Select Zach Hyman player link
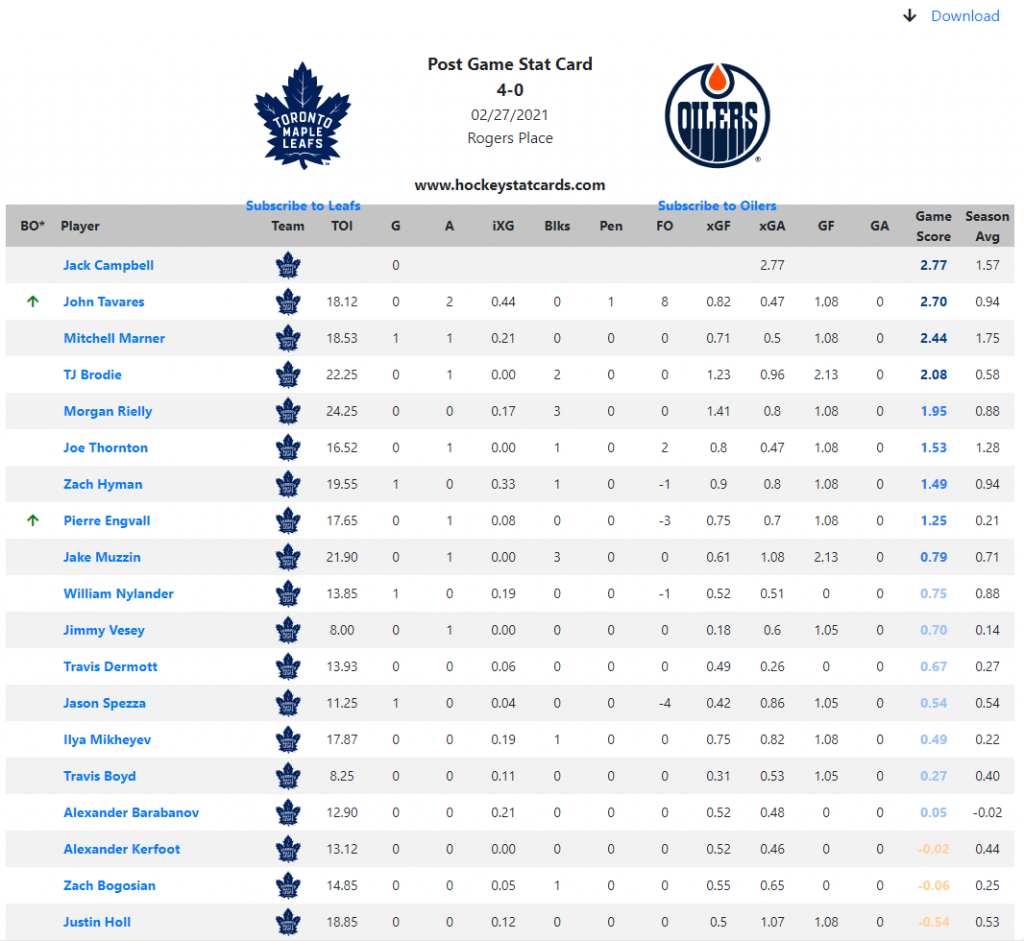Image resolution: width=1024 pixels, height=941 pixels. tap(103, 485)
